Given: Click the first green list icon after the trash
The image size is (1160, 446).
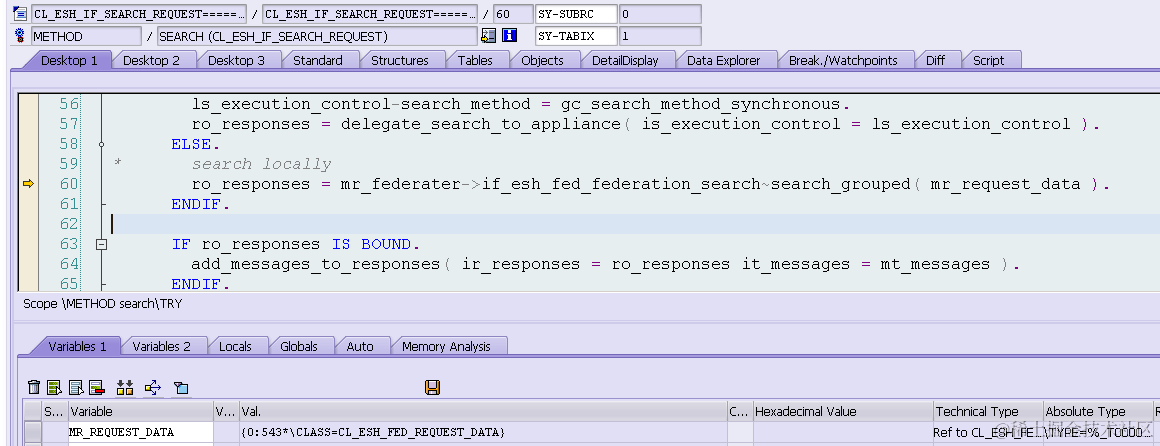Looking at the screenshot, I should tap(54, 387).
